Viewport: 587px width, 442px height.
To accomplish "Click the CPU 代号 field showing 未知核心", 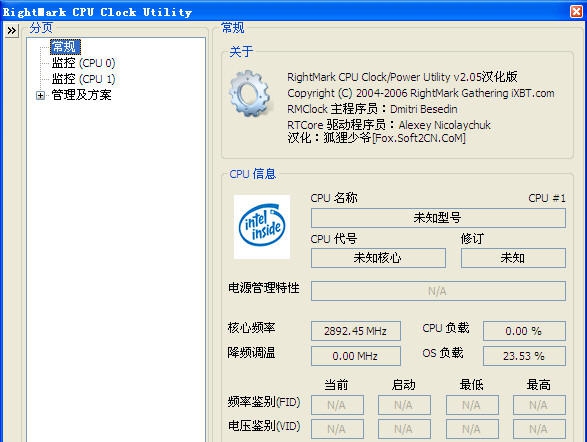I will click(x=378, y=258).
